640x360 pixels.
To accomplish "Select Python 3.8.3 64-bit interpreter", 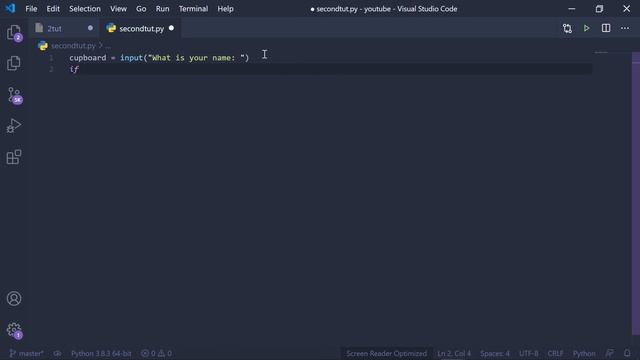I will tap(101, 353).
